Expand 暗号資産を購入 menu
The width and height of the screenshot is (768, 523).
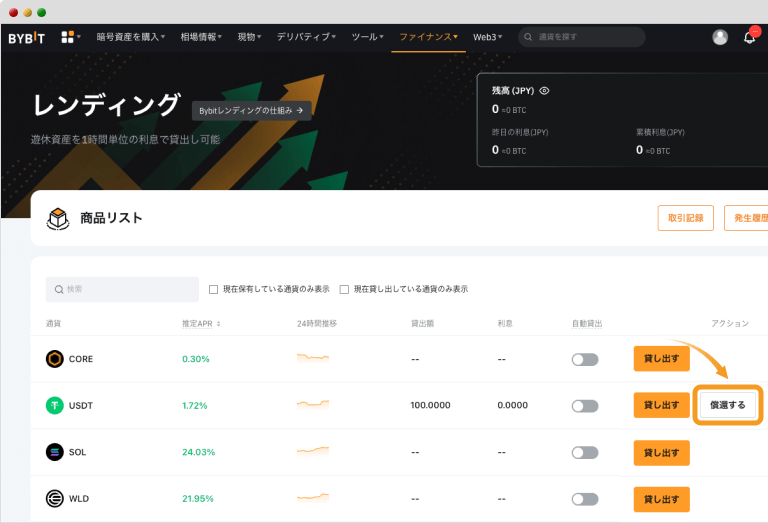pyautogui.click(x=131, y=37)
